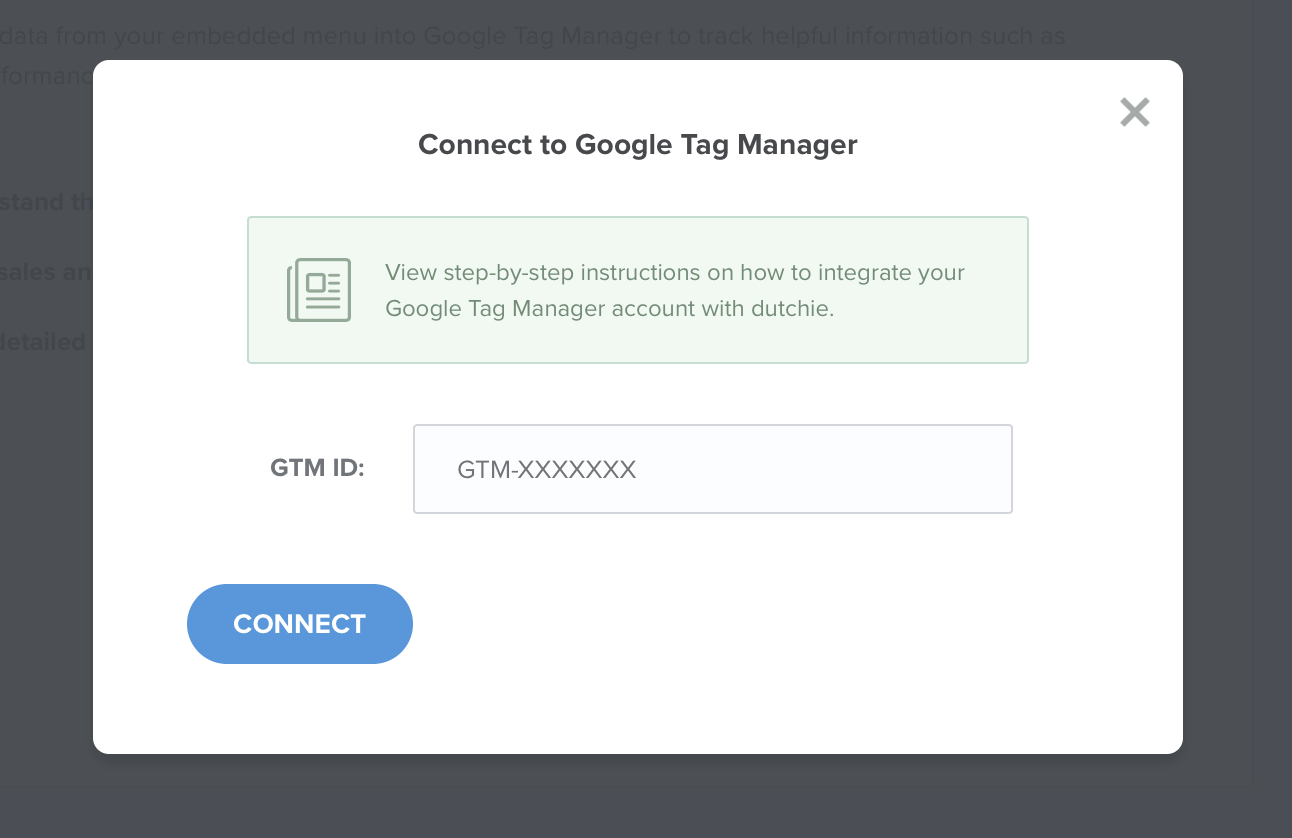1292x838 pixels.
Task: Click the 'Google Tag Manager' words in the title
Action: tap(716, 145)
